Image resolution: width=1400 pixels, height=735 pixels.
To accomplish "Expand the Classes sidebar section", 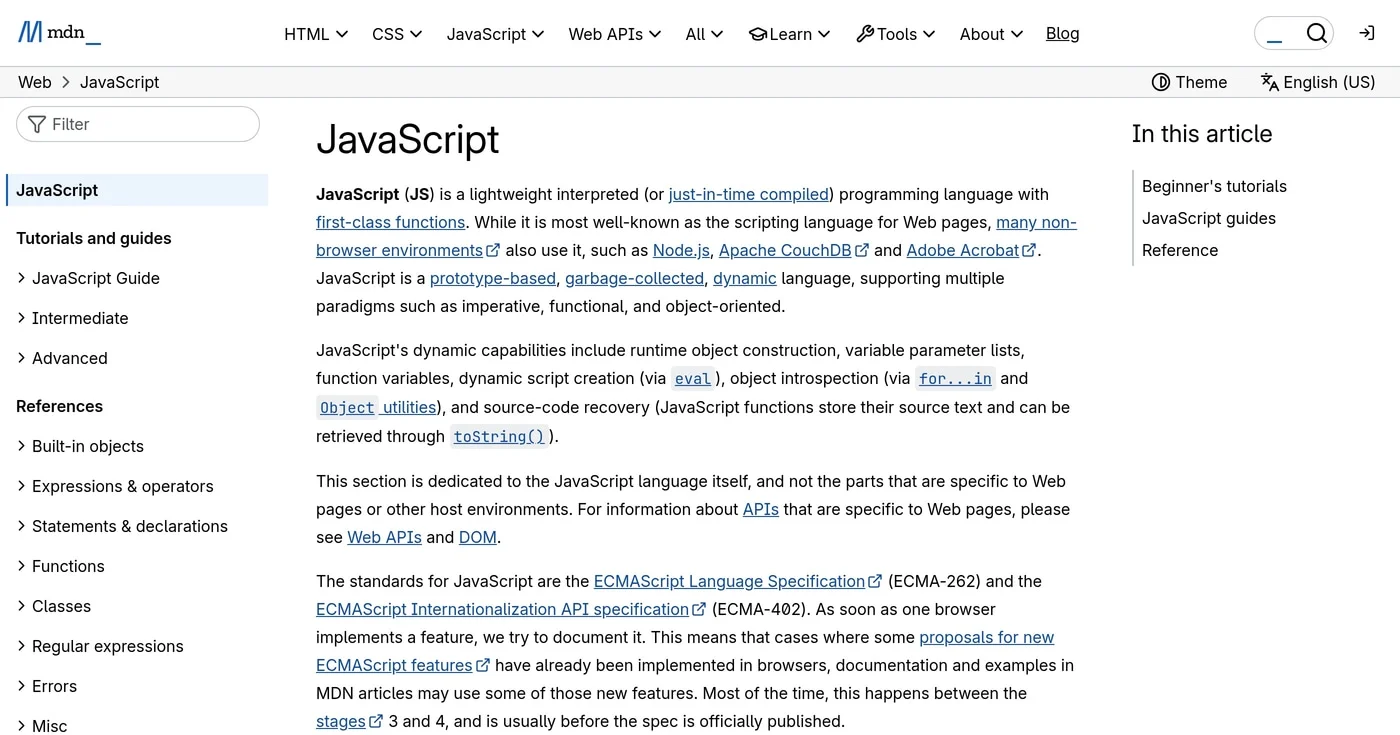I will pyautogui.click(x=54, y=606).
